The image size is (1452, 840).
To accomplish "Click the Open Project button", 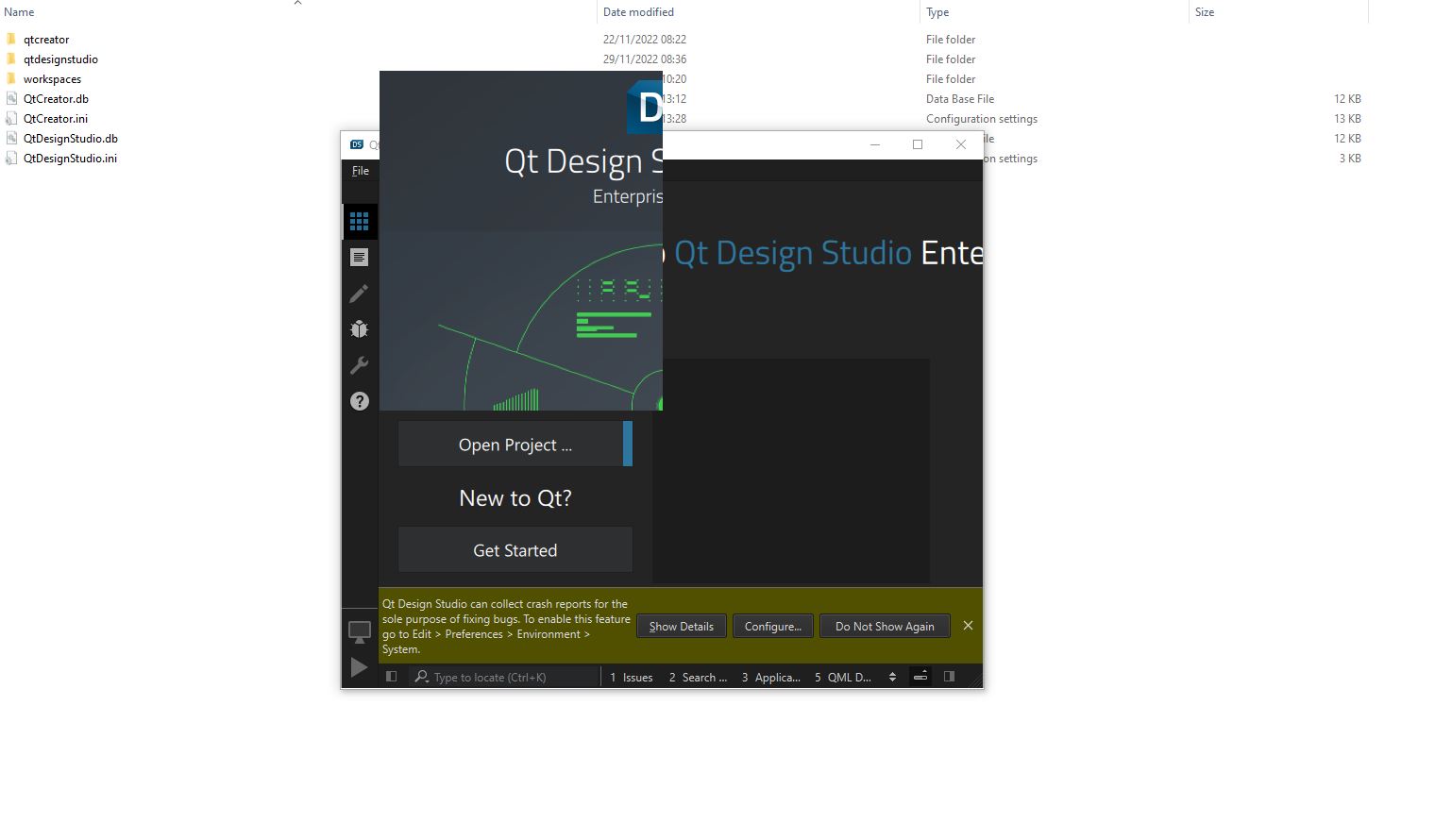I will [x=515, y=445].
